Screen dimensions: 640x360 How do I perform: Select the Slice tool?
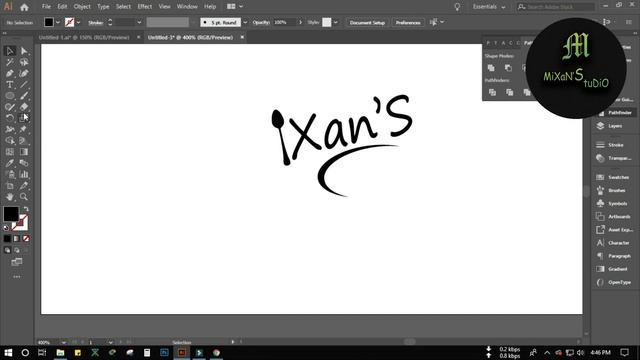click(24, 186)
